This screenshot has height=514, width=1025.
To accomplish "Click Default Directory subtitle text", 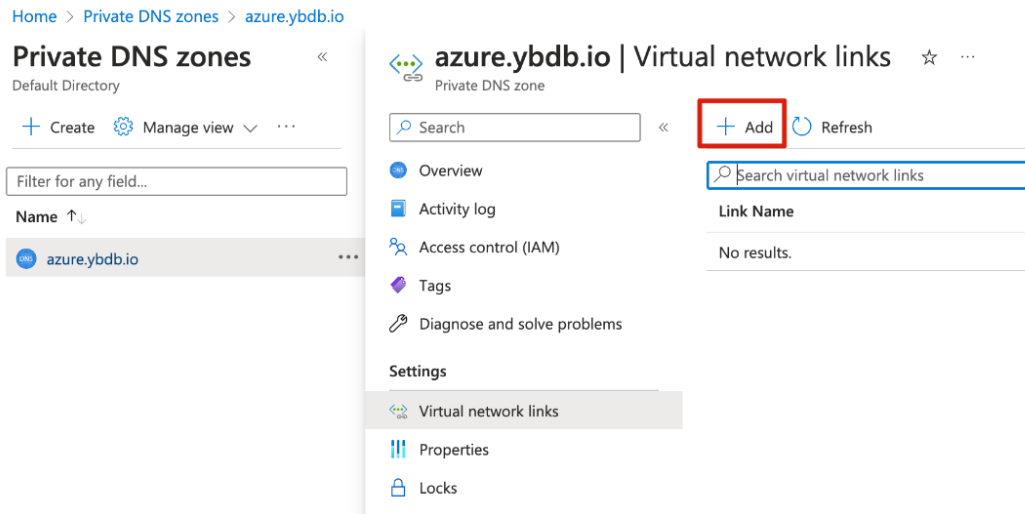I will pyautogui.click(x=66, y=86).
